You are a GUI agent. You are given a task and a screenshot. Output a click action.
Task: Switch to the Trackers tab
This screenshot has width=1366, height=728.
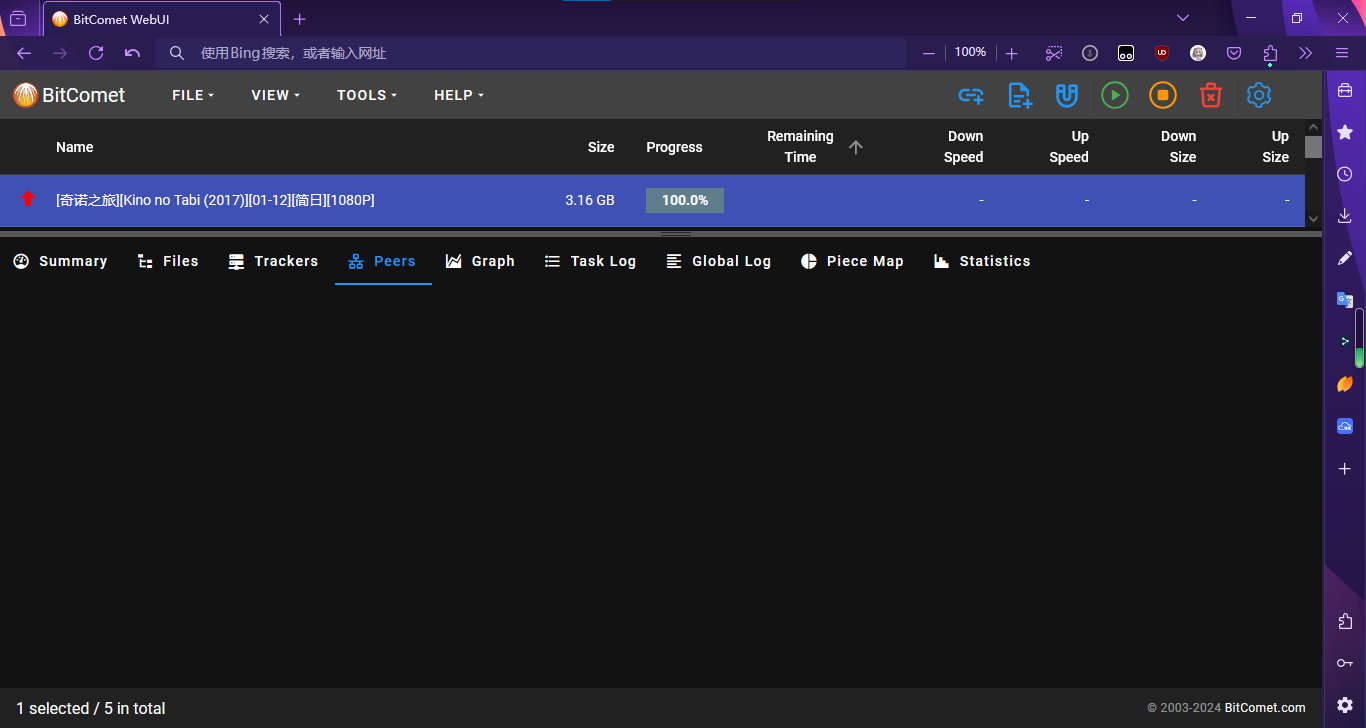tap(273, 261)
